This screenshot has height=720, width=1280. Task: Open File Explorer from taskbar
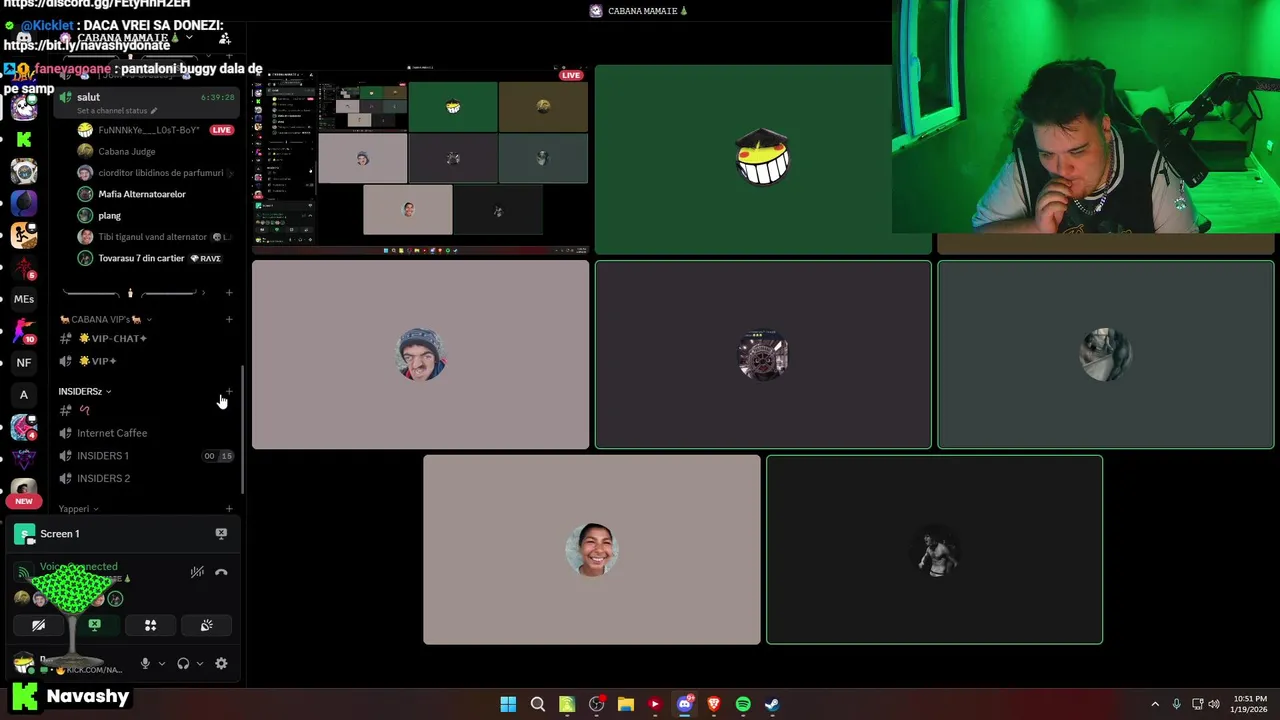point(625,704)
